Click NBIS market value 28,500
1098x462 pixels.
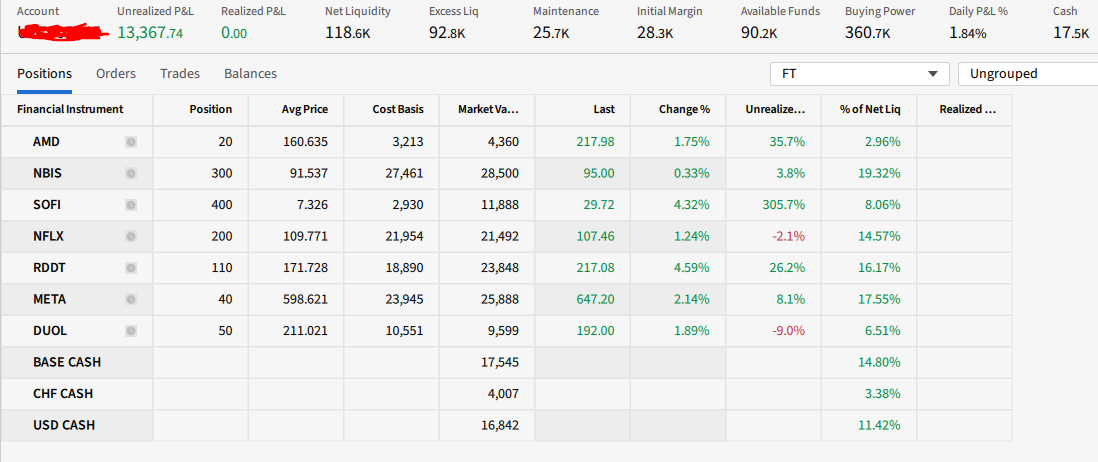[501, 174]
